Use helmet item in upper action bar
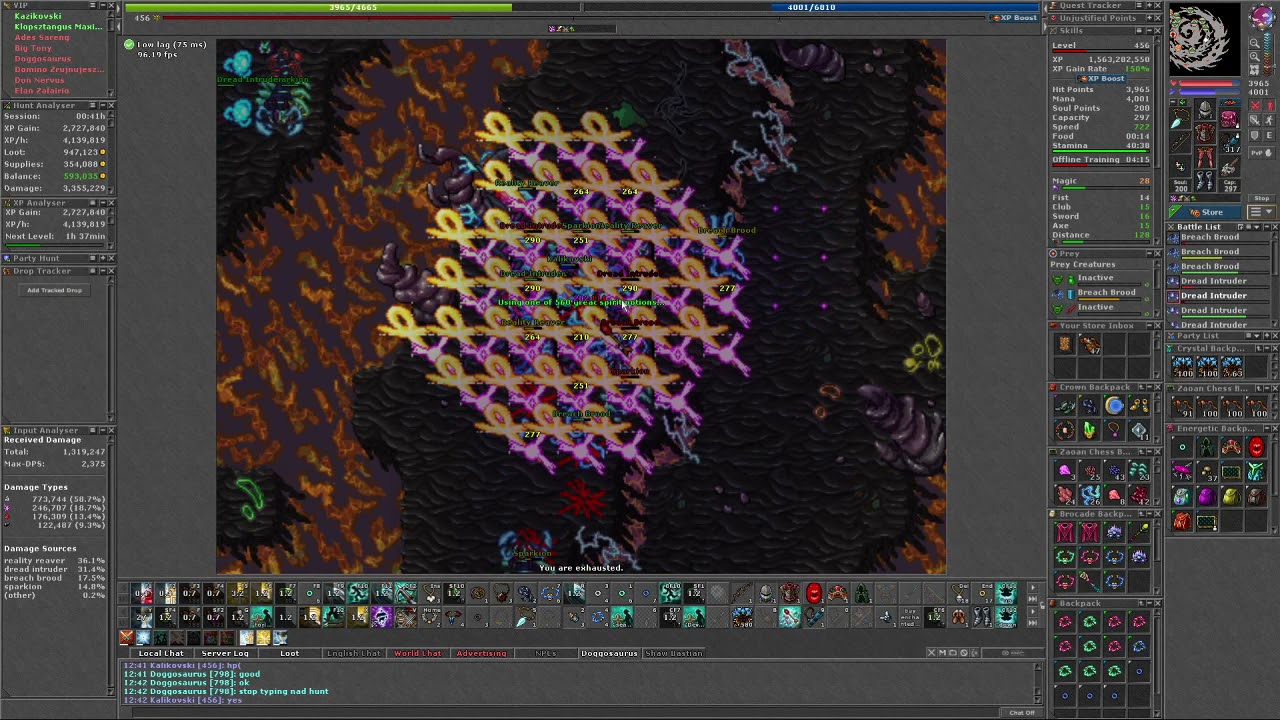Viewport: 1280px width, 720px height. click(x=765, y=595)
